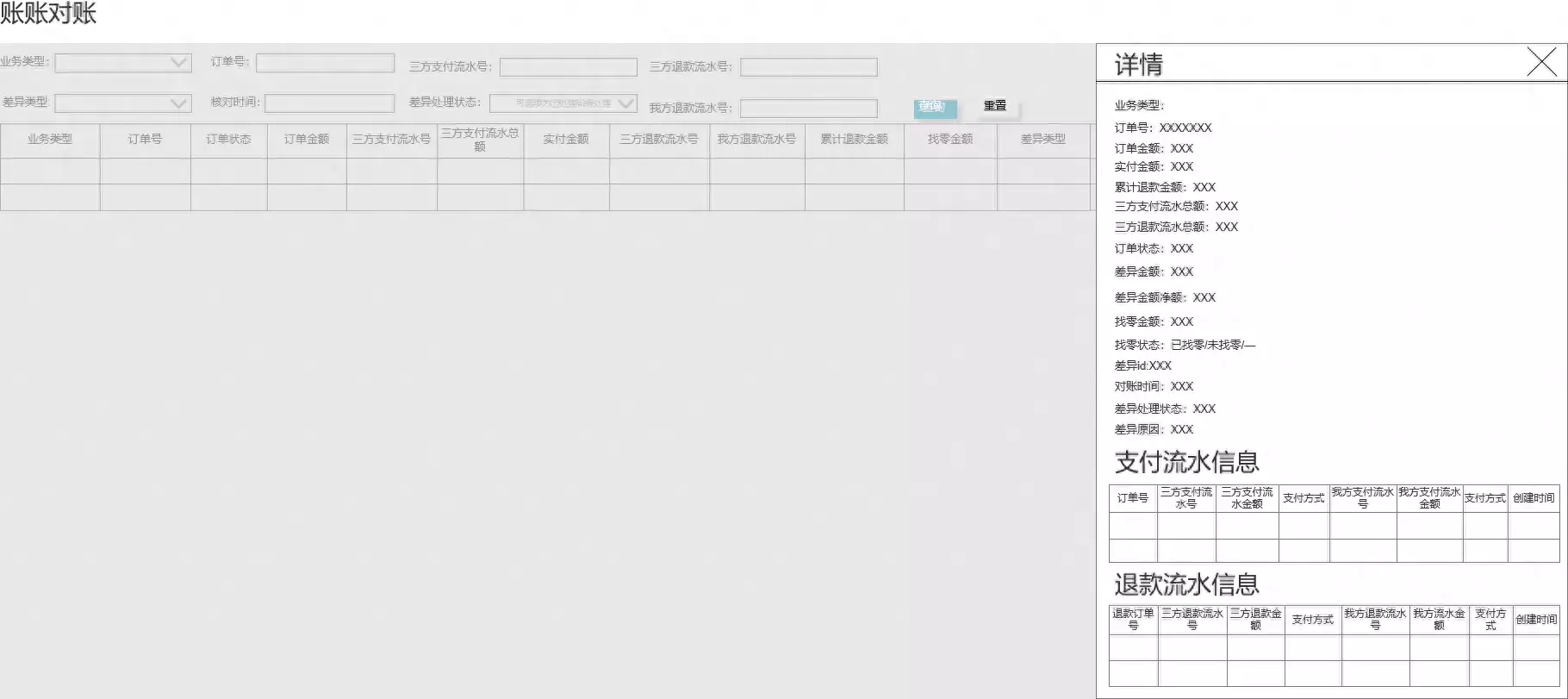Select the 三方支付流水号 column header in main table

391,140
